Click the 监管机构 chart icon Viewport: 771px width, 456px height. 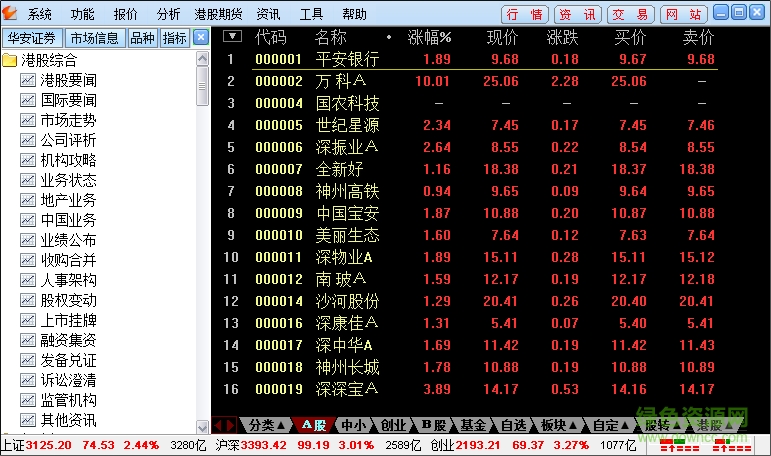click(x=28, y=400)
